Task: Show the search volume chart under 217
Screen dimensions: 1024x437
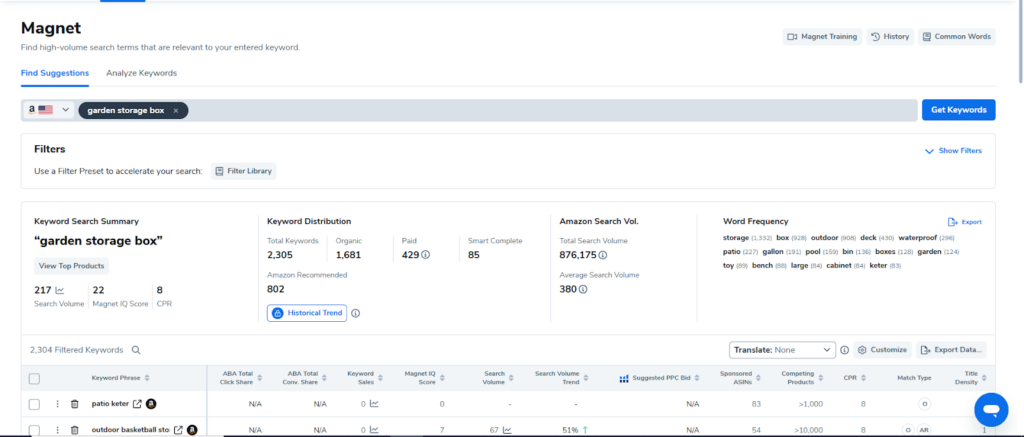Action: pos(60,290)
